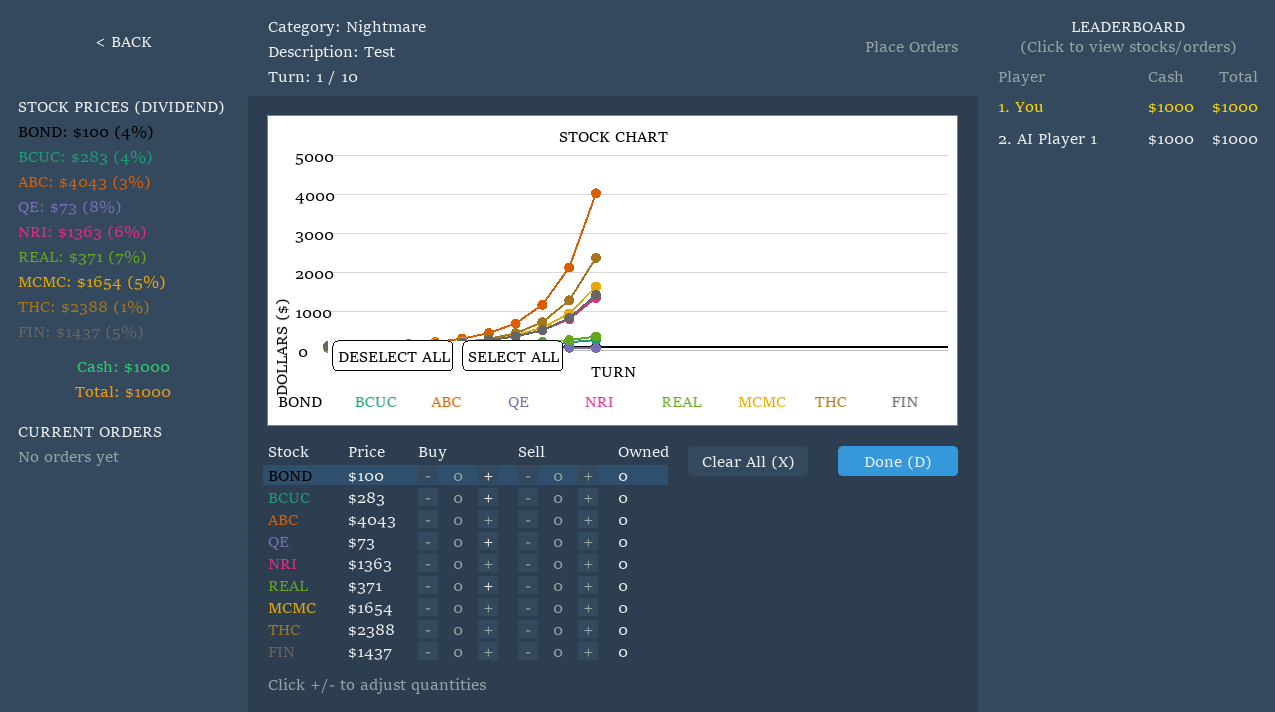Decrease ABC sell quantity with minus
Screen dimensions: 1275x712
528,520
